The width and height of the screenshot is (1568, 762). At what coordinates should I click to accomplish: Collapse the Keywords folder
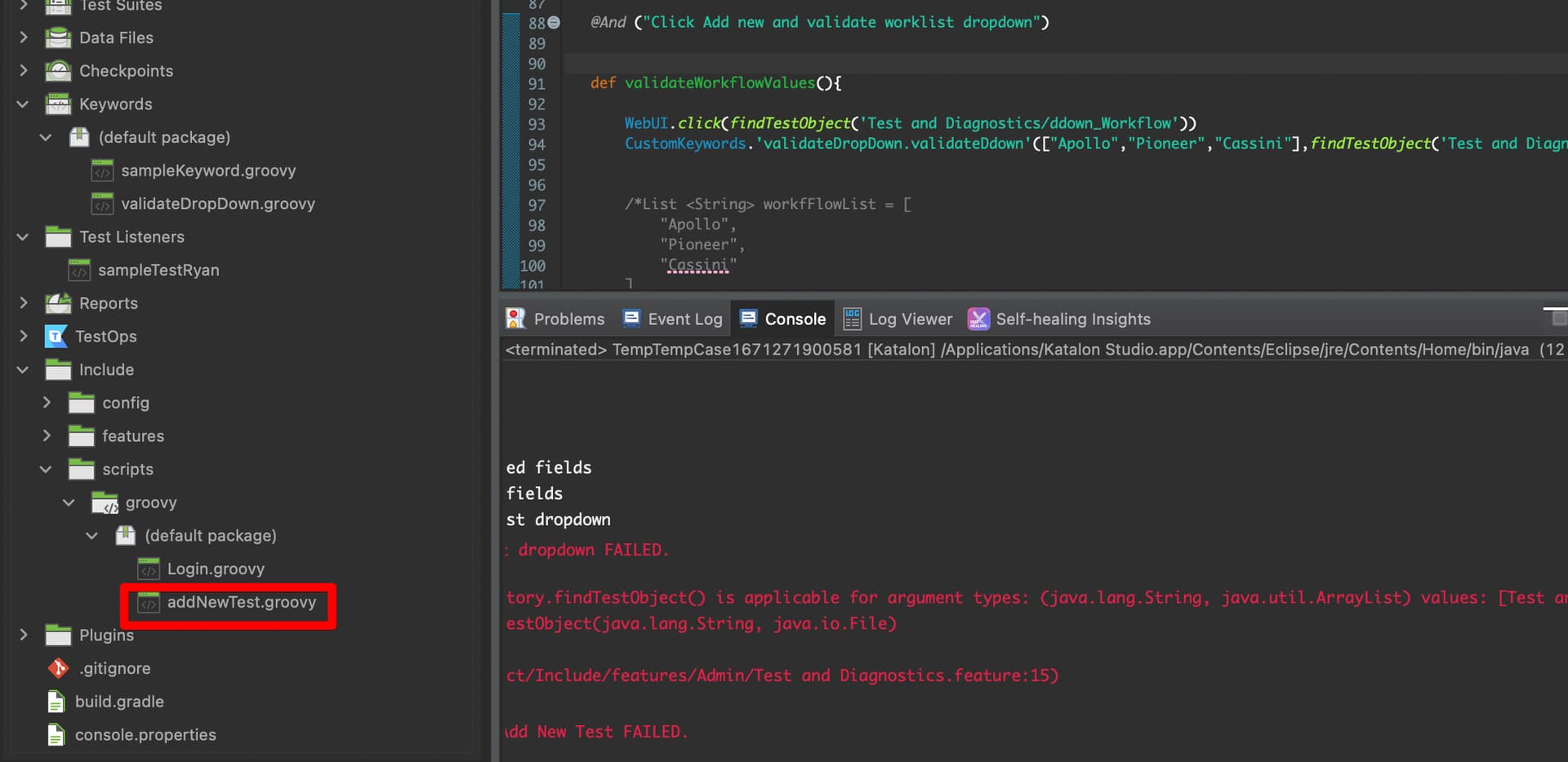click(23, 104)
